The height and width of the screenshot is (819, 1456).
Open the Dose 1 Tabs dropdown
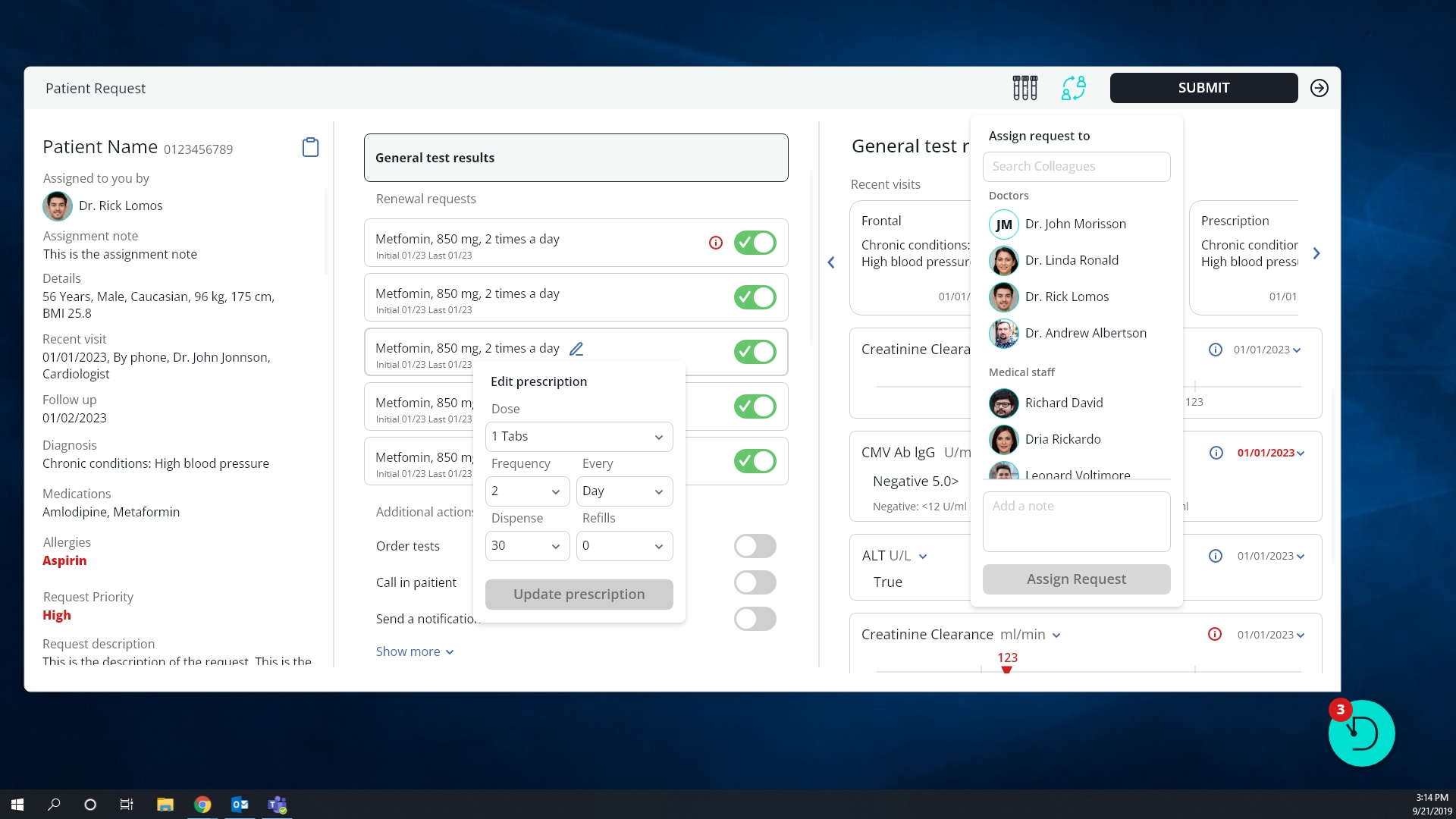tap(579, 437)
